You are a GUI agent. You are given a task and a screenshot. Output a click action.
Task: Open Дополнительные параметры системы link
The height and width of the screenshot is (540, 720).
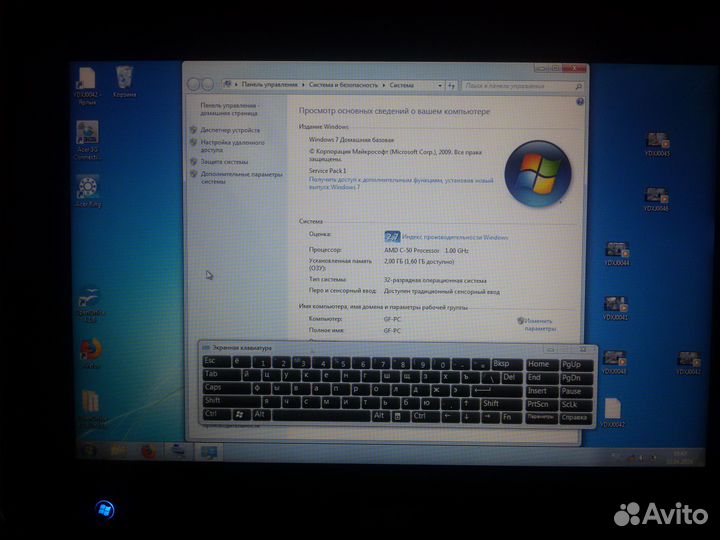(x=242, y=178)
